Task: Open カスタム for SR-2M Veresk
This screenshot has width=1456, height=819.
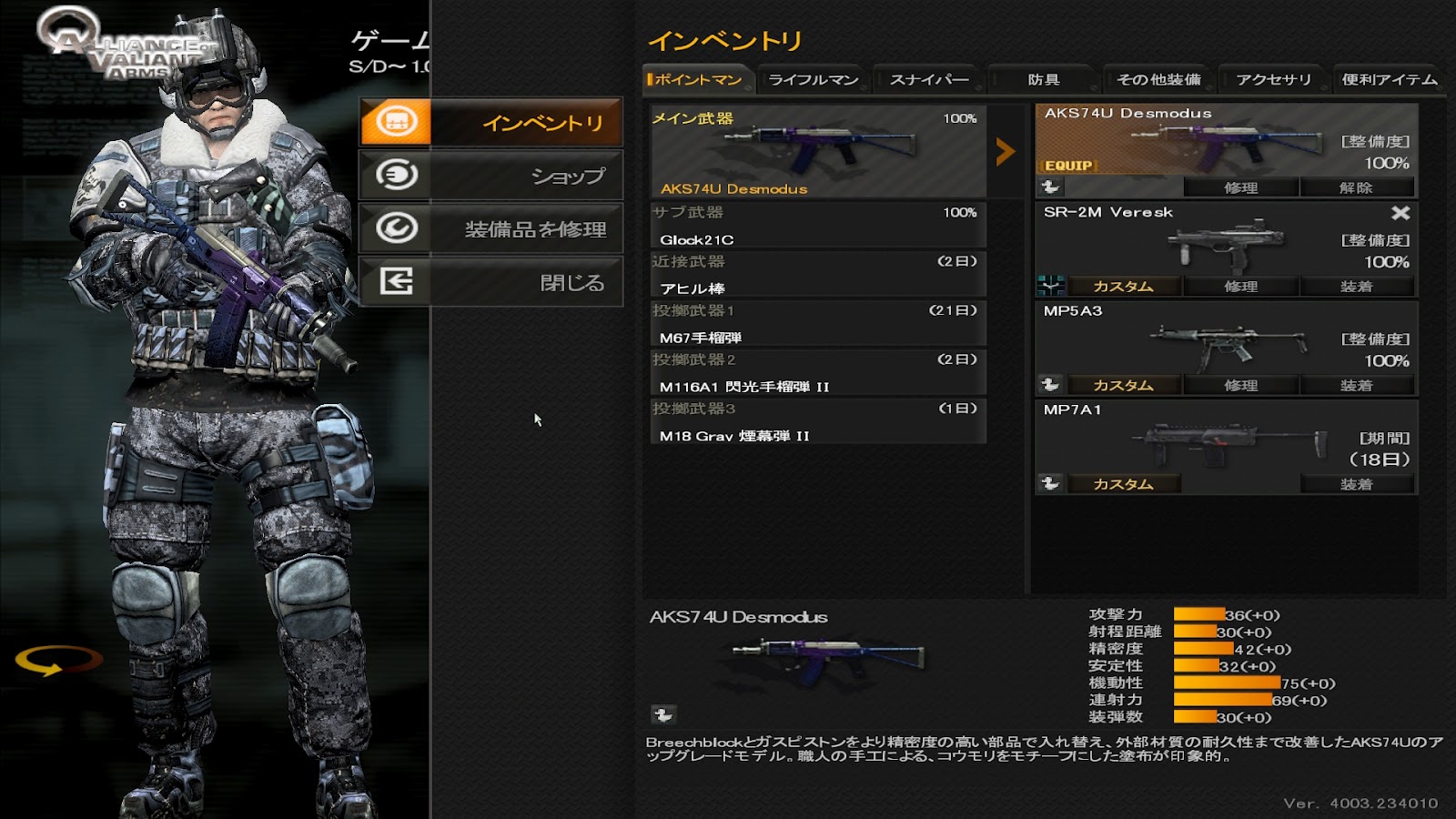Action: click(x=1123, y=287)
